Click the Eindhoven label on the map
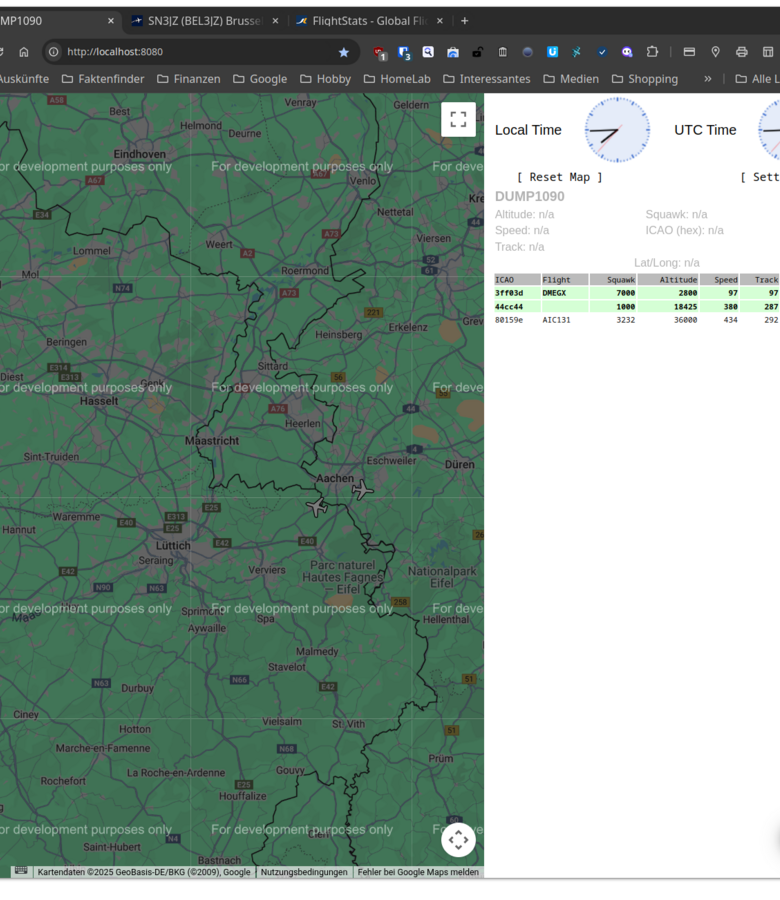The image size is (780, 900). pyautogui.click(x=139, y=154)
